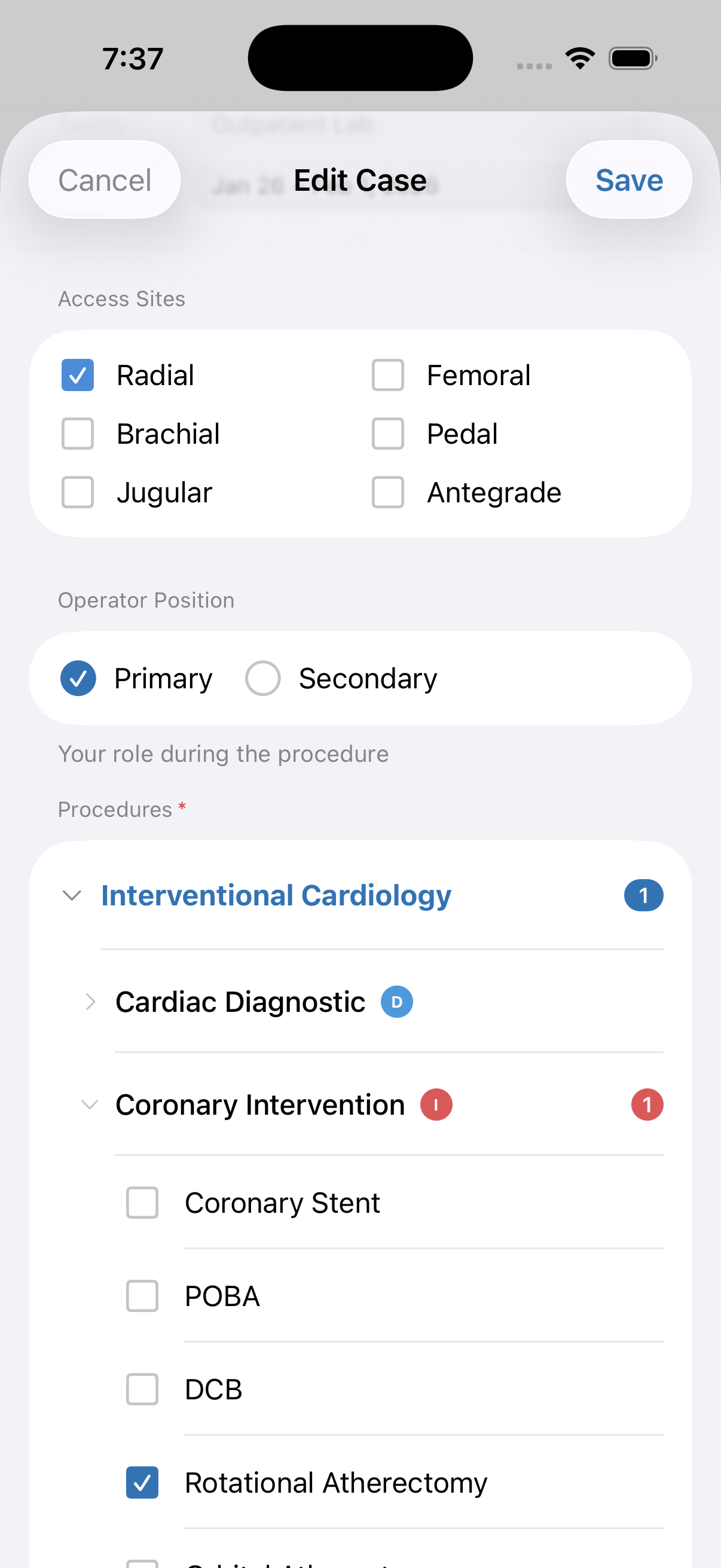Tap the blue D badge beside Cardiac Diagnostic

pyautogui.click(x=397, y=1002)
